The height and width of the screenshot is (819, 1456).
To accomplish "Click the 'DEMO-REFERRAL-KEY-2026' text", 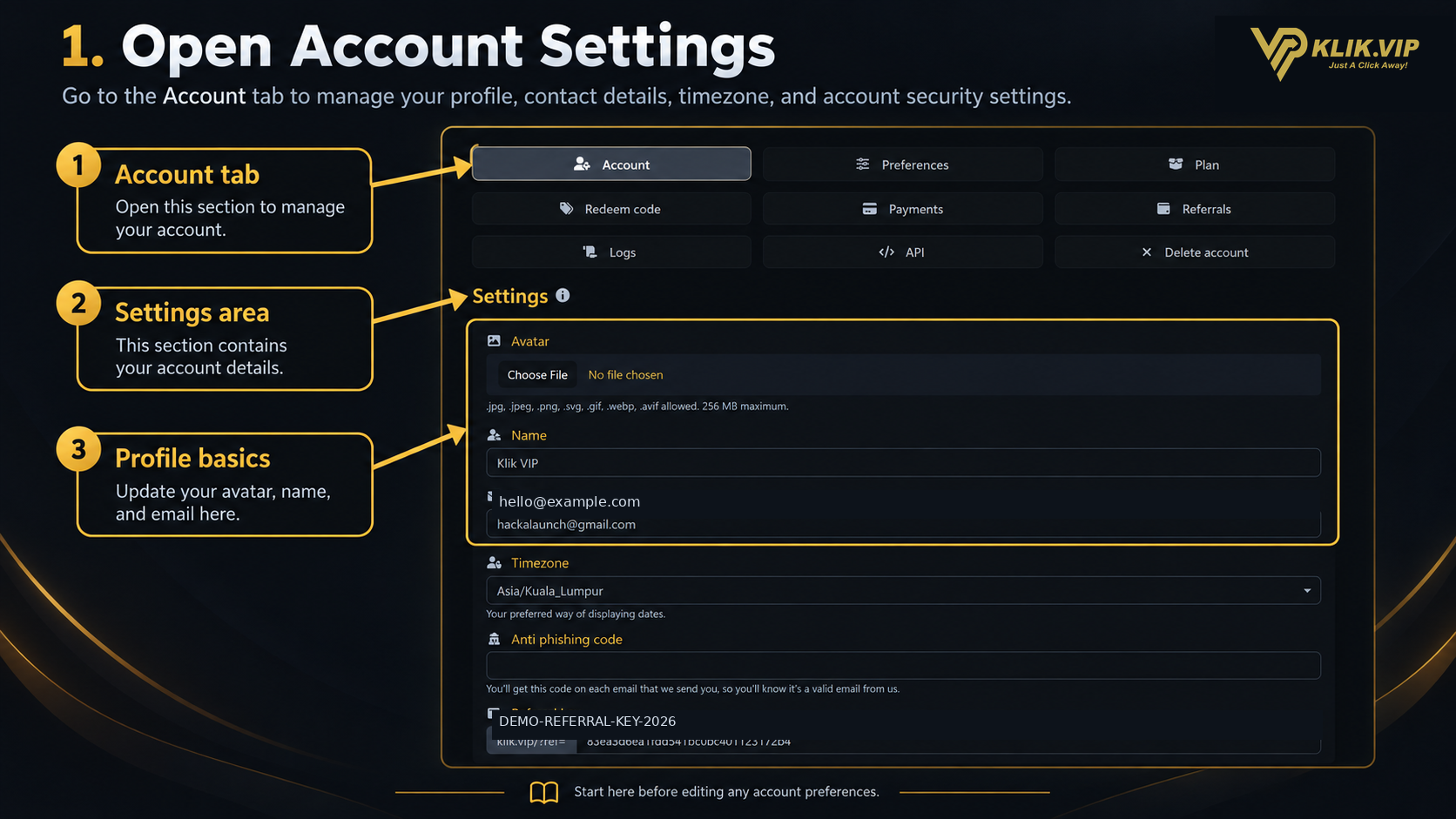I will [587, 721].
